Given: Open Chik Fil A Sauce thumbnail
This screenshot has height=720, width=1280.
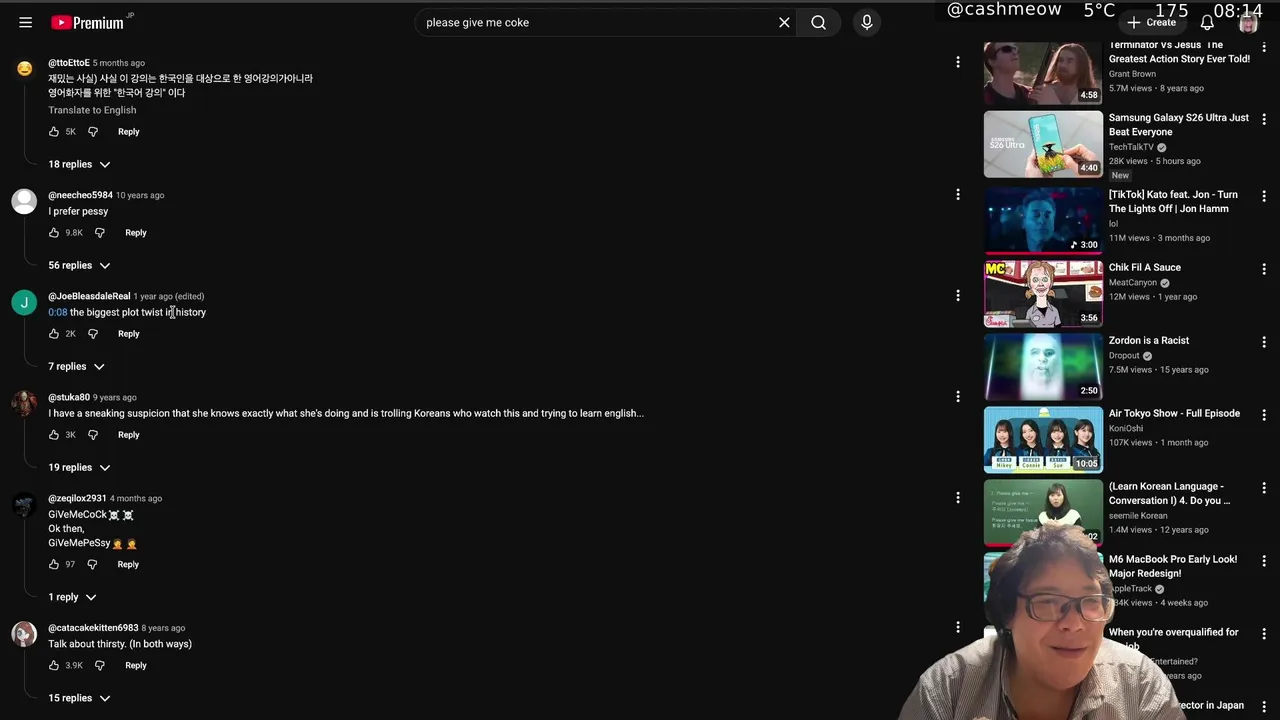Looking at the screenshot, I should (1043, 294).
